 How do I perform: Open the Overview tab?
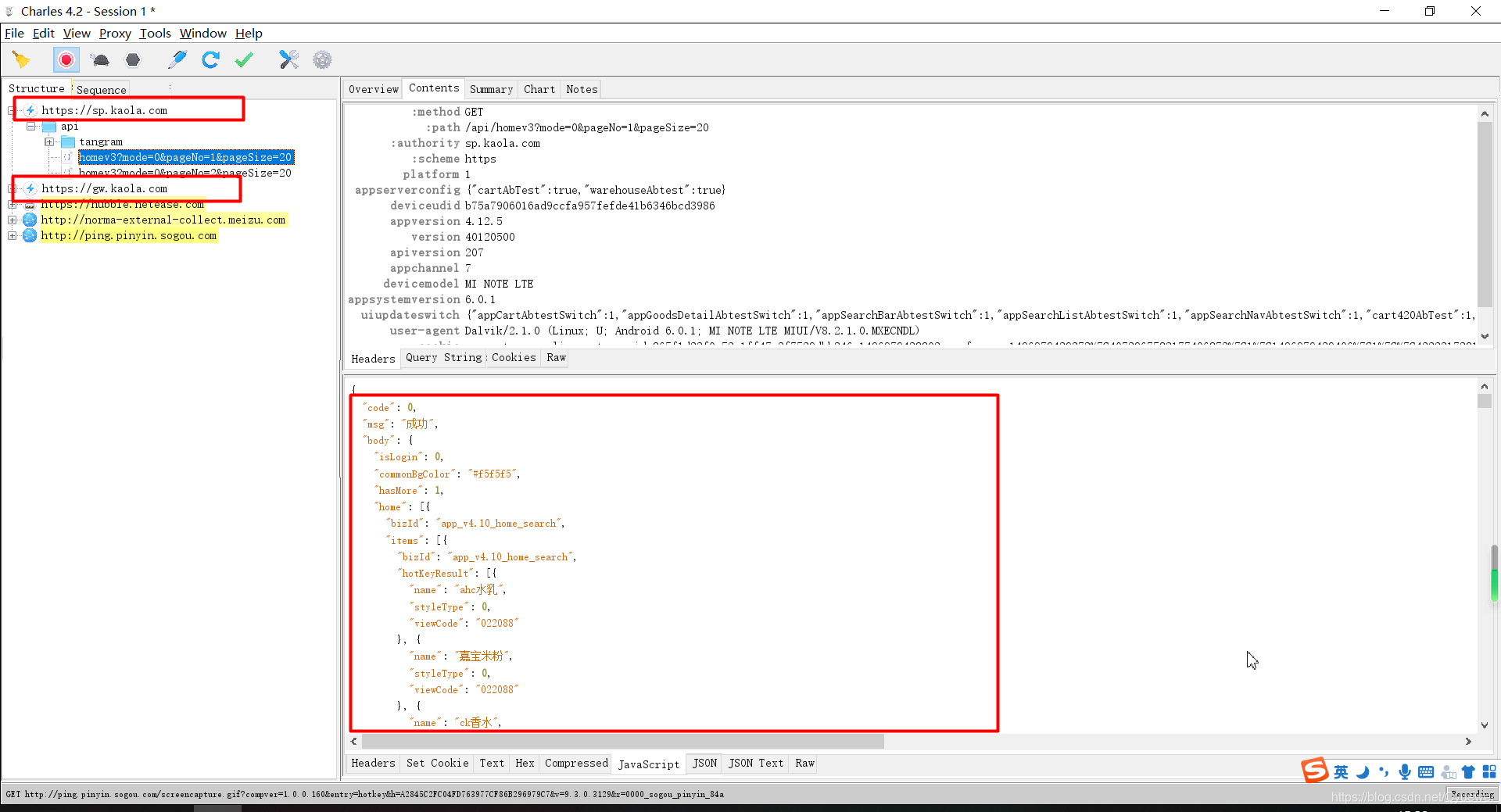374,90
